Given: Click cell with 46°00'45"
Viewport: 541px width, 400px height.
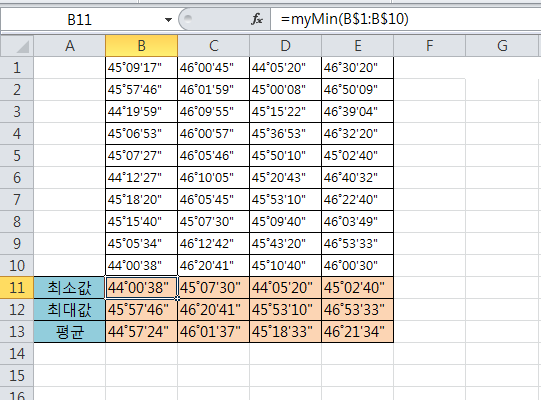Looking at the screenshot, I should tap(214, 68).
